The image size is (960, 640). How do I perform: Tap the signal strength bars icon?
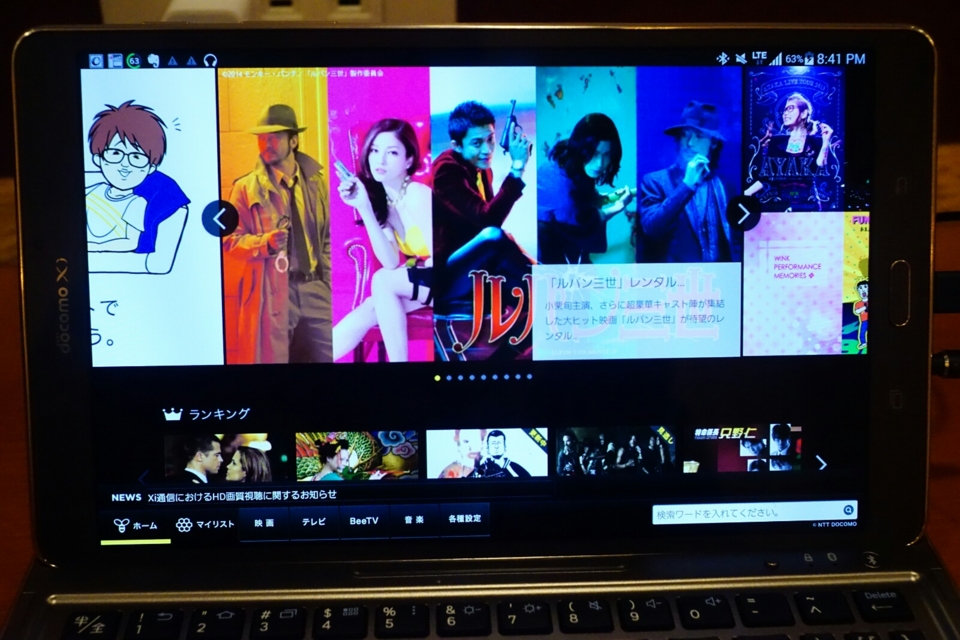coord(776,59)
